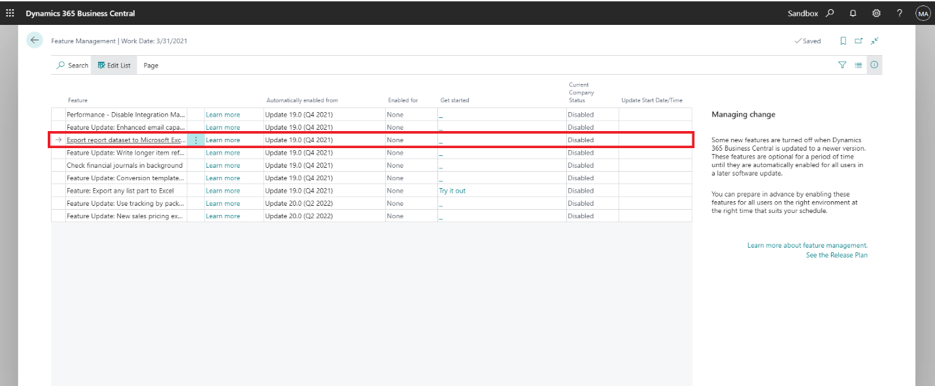Open page in a new window icon
The width and height of the screenshot is (936, 388).
coord(858,41)
